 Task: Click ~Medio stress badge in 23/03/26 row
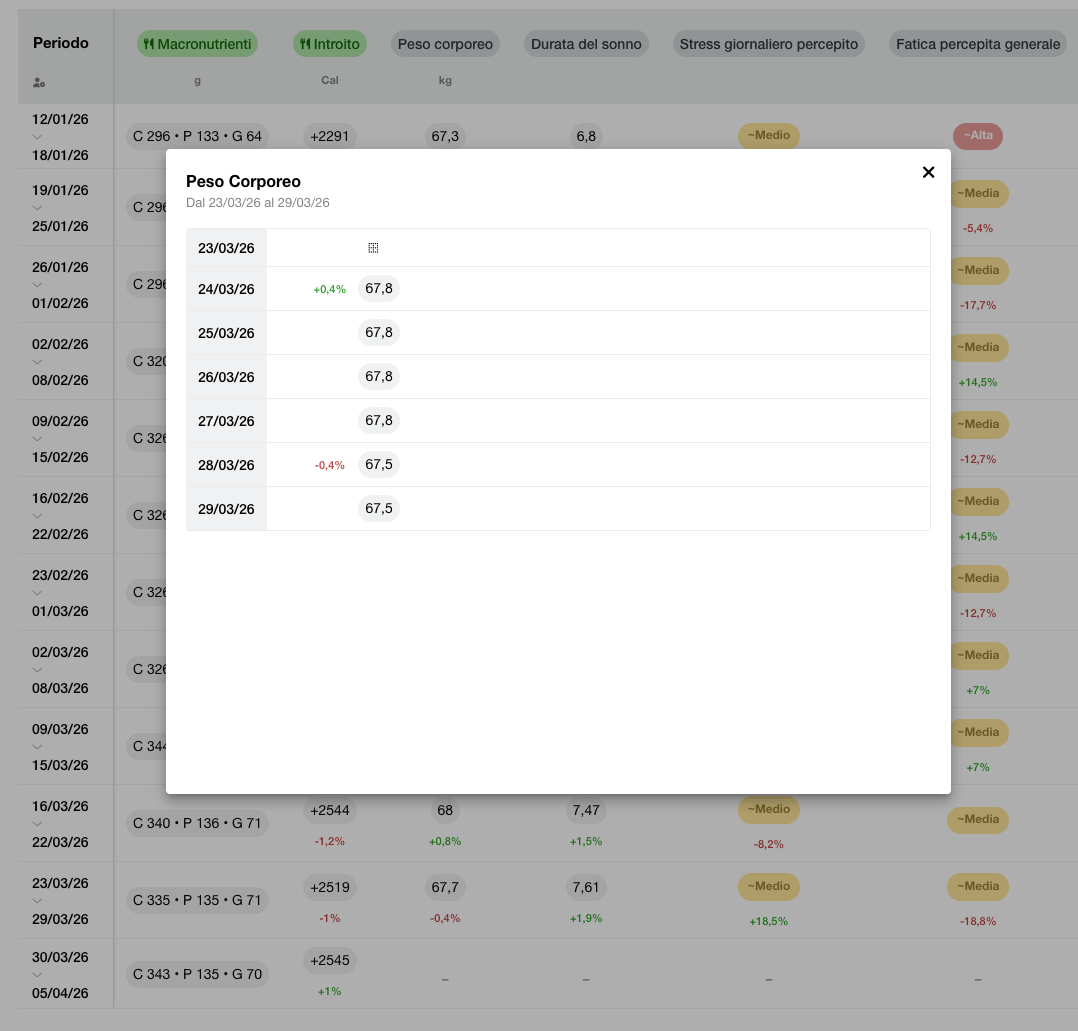(769, 886)
